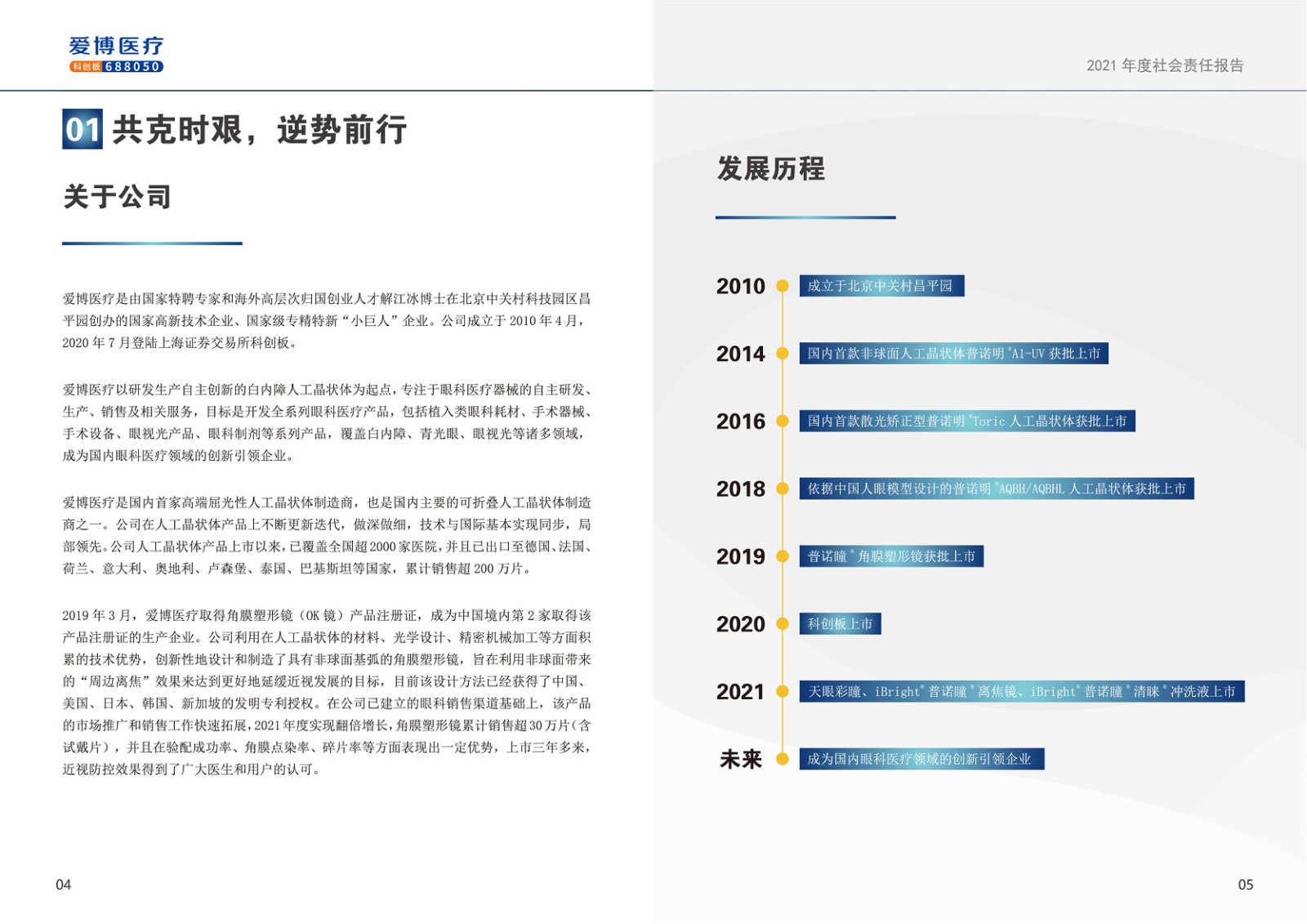Click the yellow marker next to 2016
Viewport: 1307px width, 924px height.
(x=782, y=422)
